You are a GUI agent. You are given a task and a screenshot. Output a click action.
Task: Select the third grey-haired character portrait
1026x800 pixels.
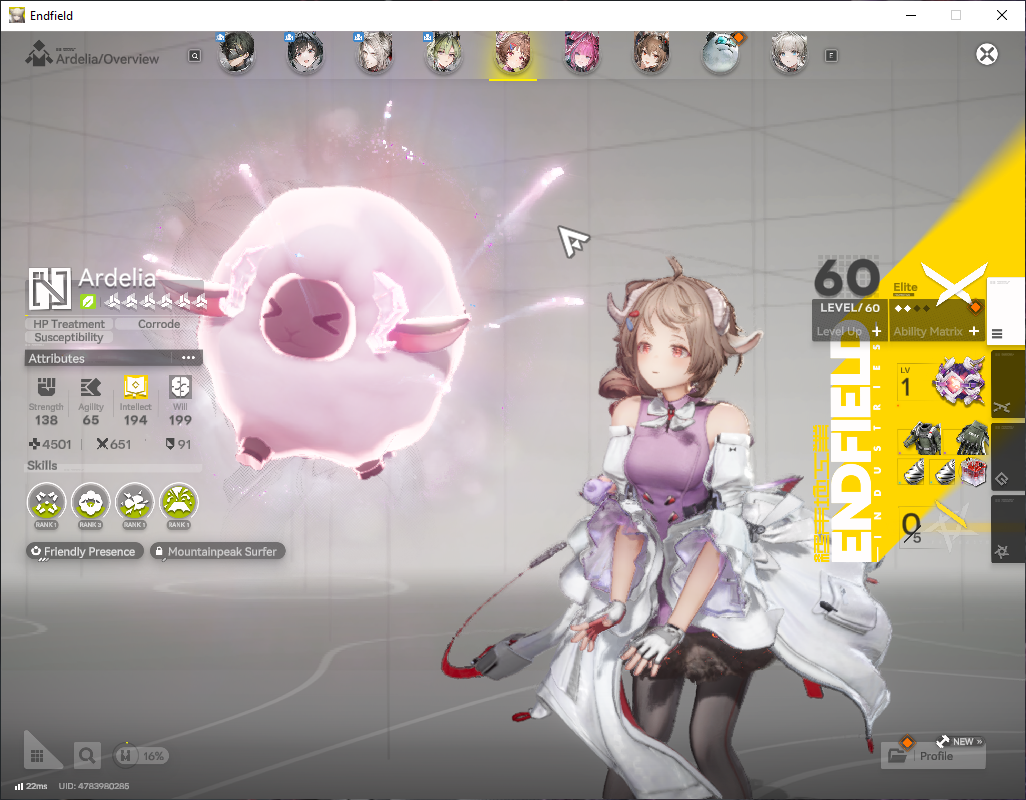click(x=374, y=52)
